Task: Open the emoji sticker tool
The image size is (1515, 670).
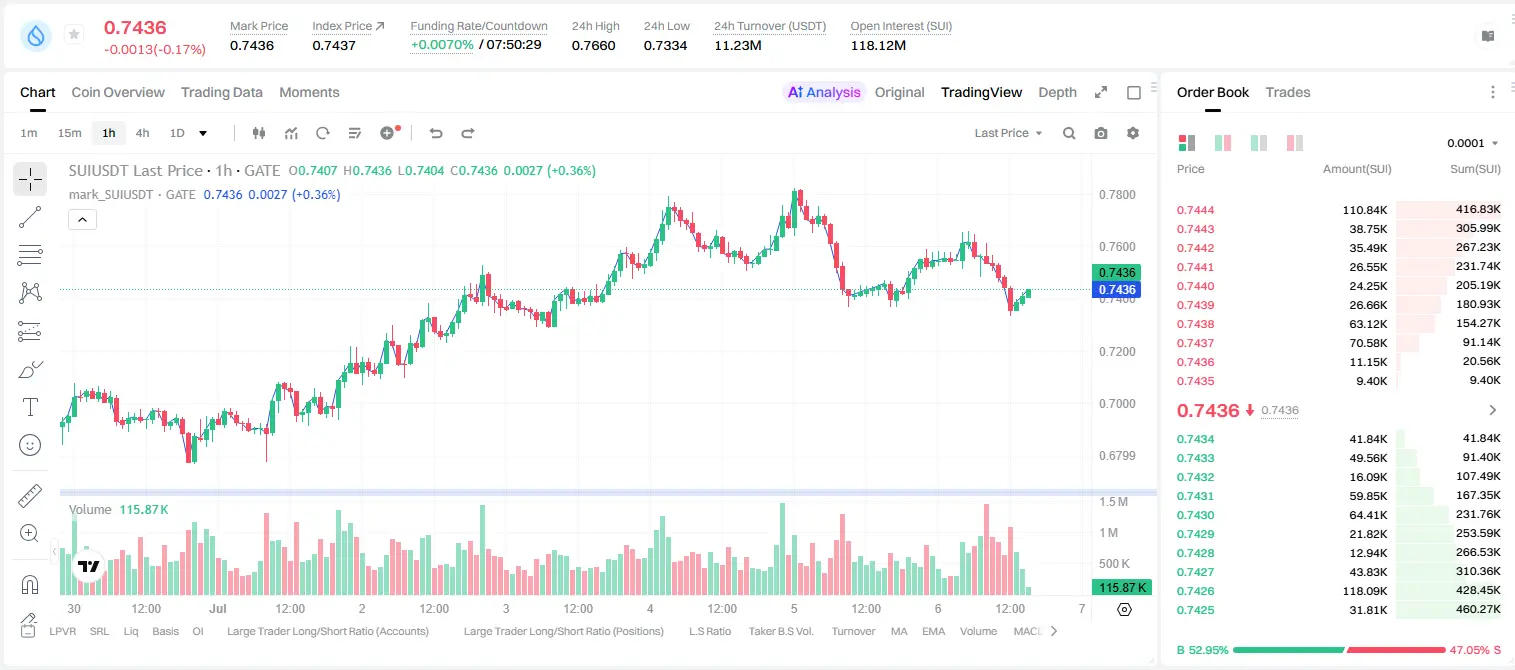Action: pos(30,445)
